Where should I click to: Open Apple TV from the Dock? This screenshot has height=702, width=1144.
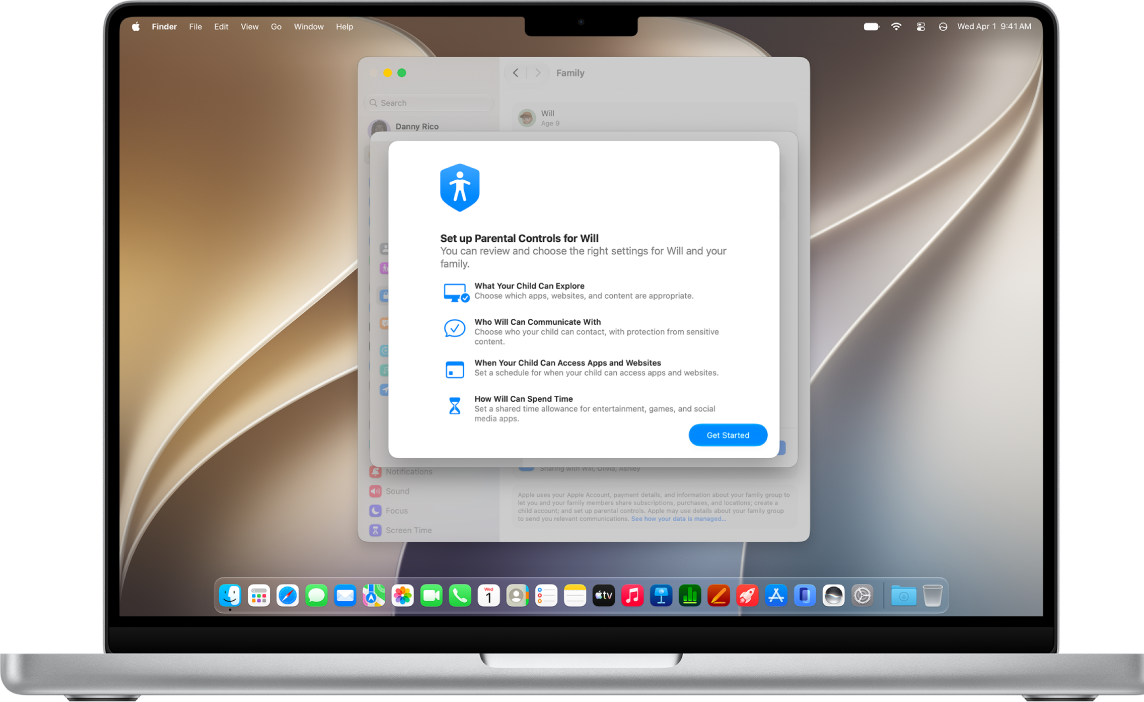click(603, 595)
